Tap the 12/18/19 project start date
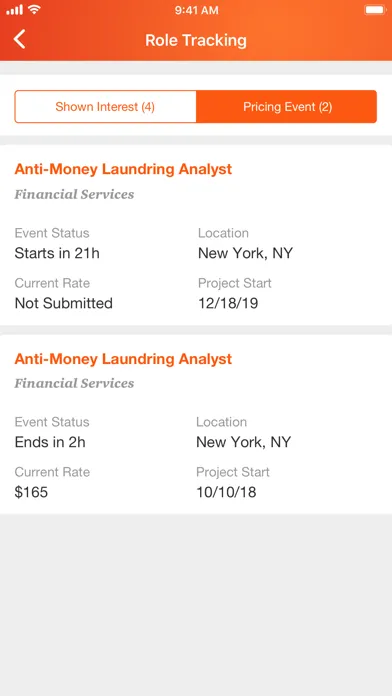The height and width of the screenshot is (696, 392). tap(228, 303)
